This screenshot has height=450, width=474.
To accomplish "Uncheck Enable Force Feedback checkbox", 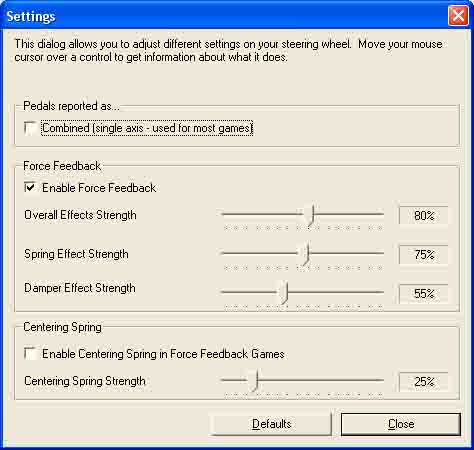I will tap(30, 188).
